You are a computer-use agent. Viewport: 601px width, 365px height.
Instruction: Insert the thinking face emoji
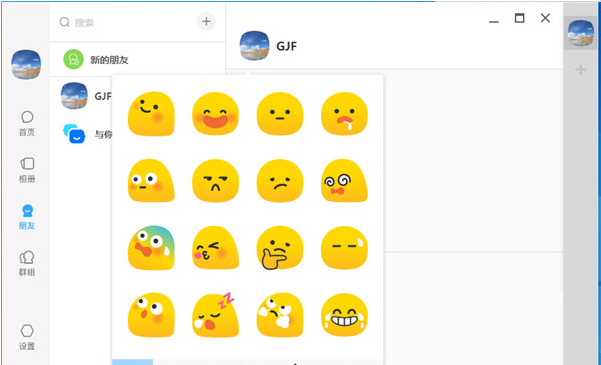279,248
